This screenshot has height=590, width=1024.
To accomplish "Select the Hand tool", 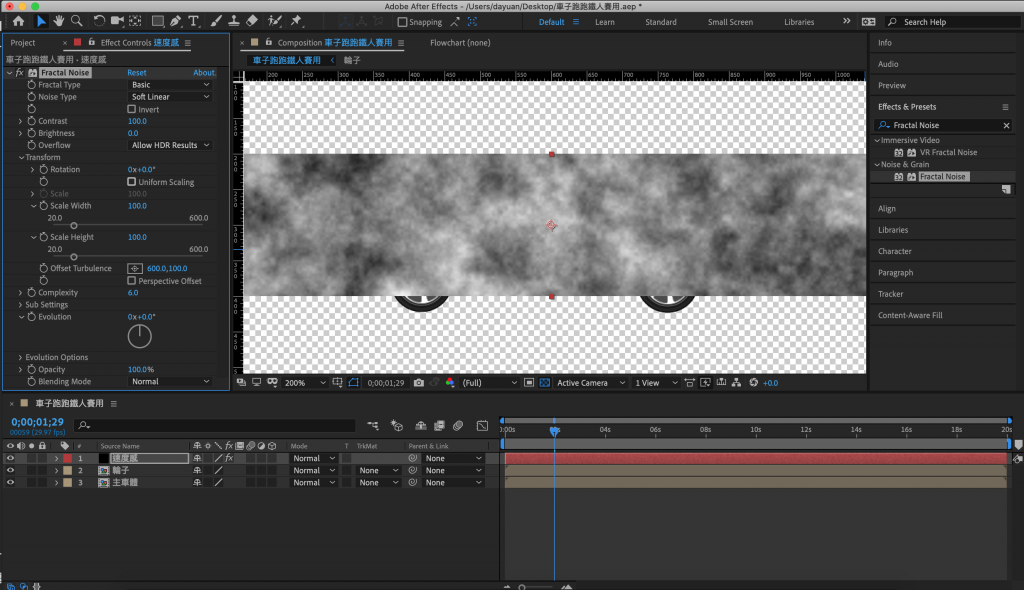I will click(59, 21).
